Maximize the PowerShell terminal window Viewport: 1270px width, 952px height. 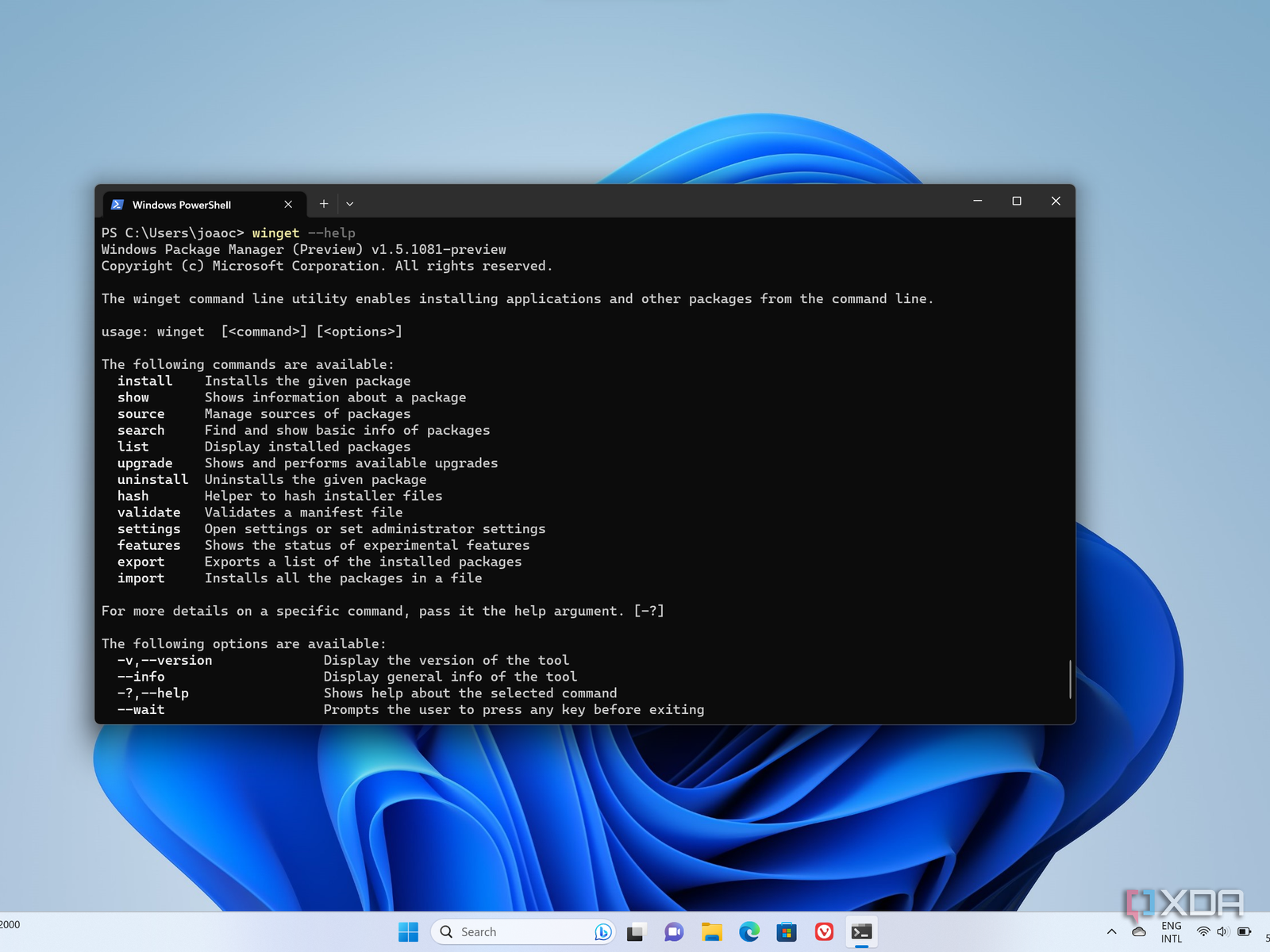(1017, 202)
